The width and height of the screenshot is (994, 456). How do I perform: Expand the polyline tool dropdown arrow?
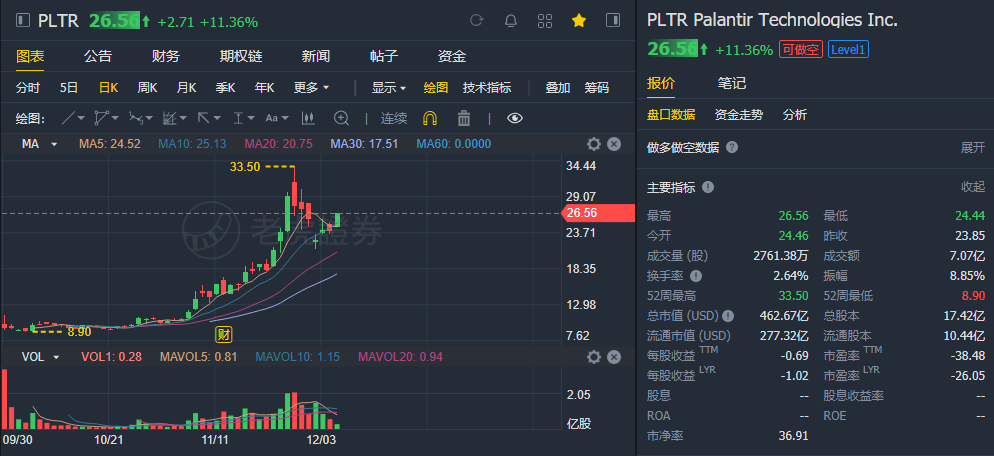[115, 118]
